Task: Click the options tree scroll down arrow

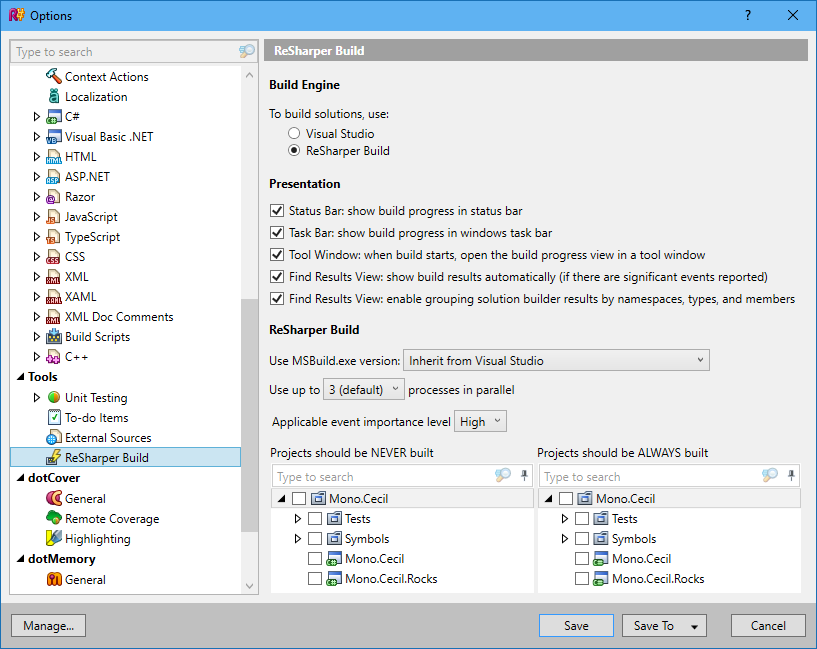Action: point(250,586)
